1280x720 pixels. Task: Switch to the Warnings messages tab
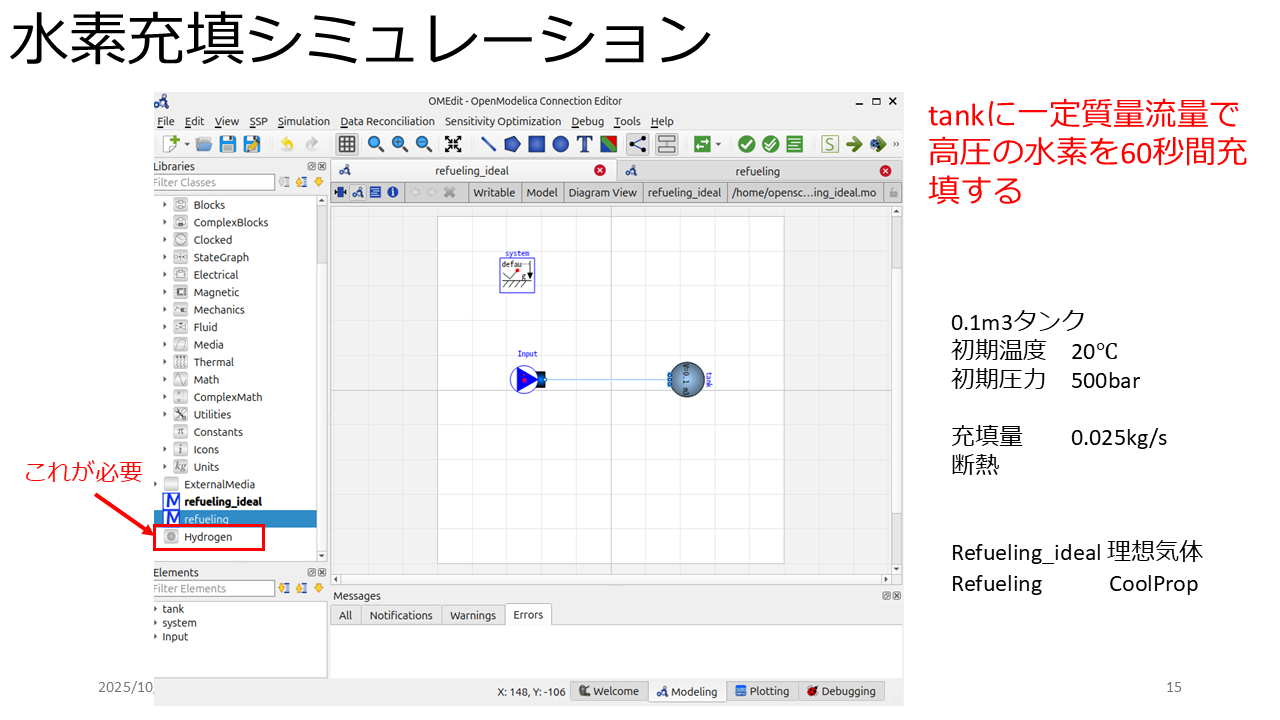click(x=472, y=615)
